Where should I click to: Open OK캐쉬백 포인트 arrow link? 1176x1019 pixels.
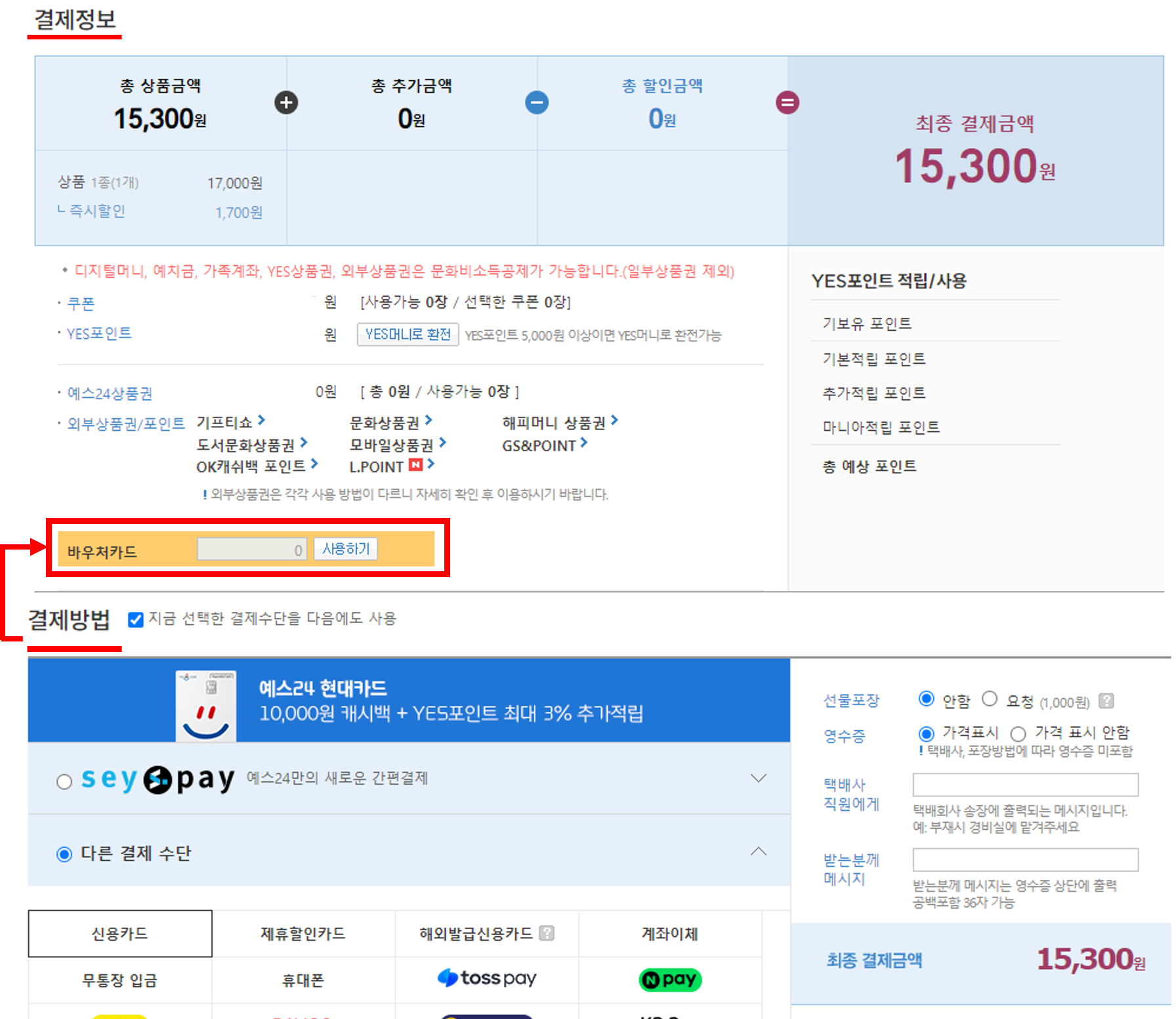point(314,464)
